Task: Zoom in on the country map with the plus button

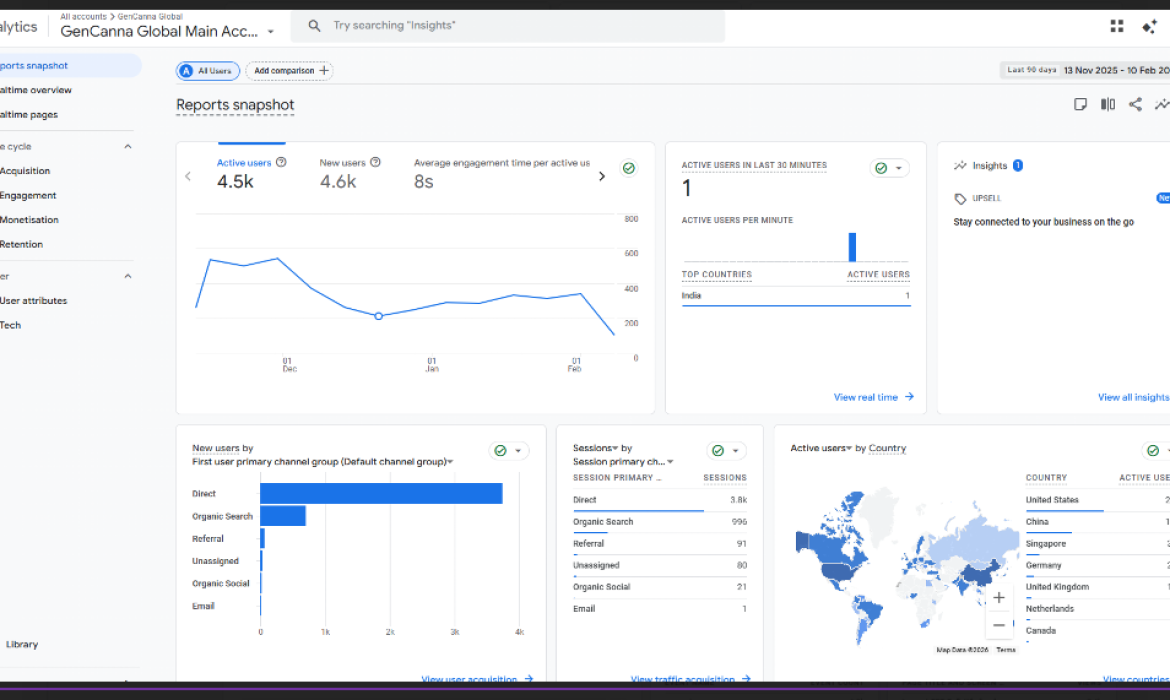Action: pyautogui.click(x=998, y=597)
